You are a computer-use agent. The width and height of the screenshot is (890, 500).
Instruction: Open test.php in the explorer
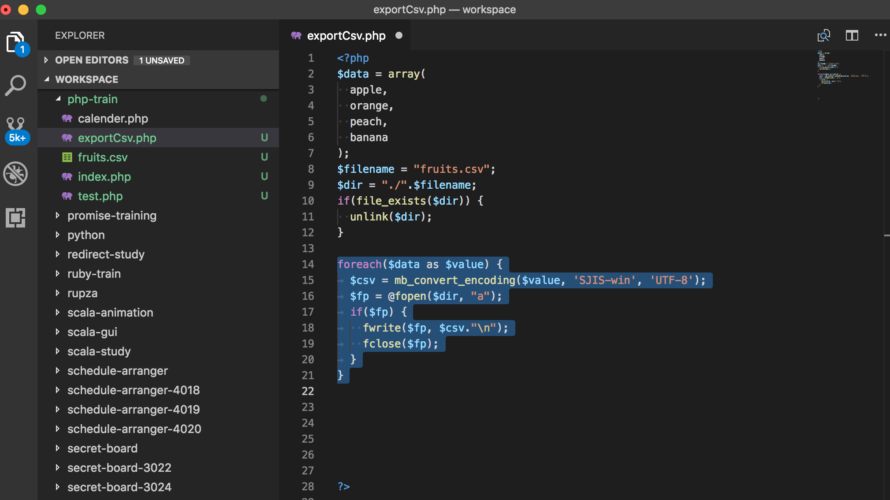coord(158,196)
